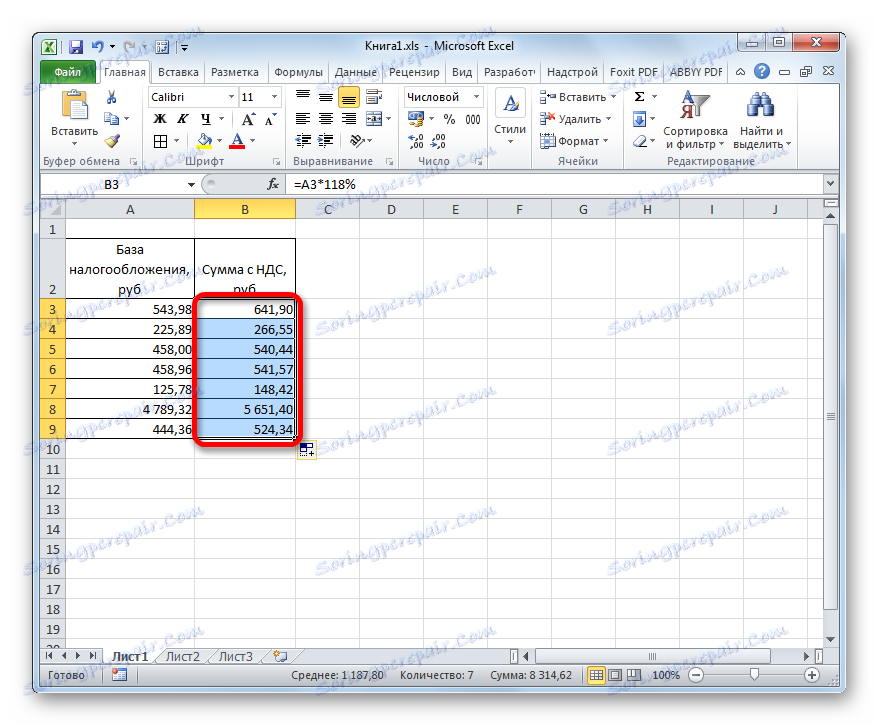The width and height of the screenshot is (879, 726).
Task: Open the fill color dropdown arrow
Action: pyautogui.click(x=219, y=141)
